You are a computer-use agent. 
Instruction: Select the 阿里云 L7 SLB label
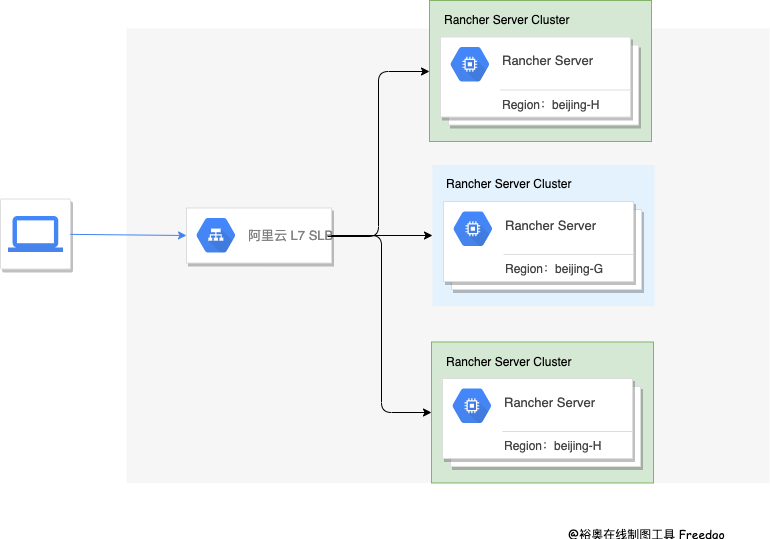point(290,236)
